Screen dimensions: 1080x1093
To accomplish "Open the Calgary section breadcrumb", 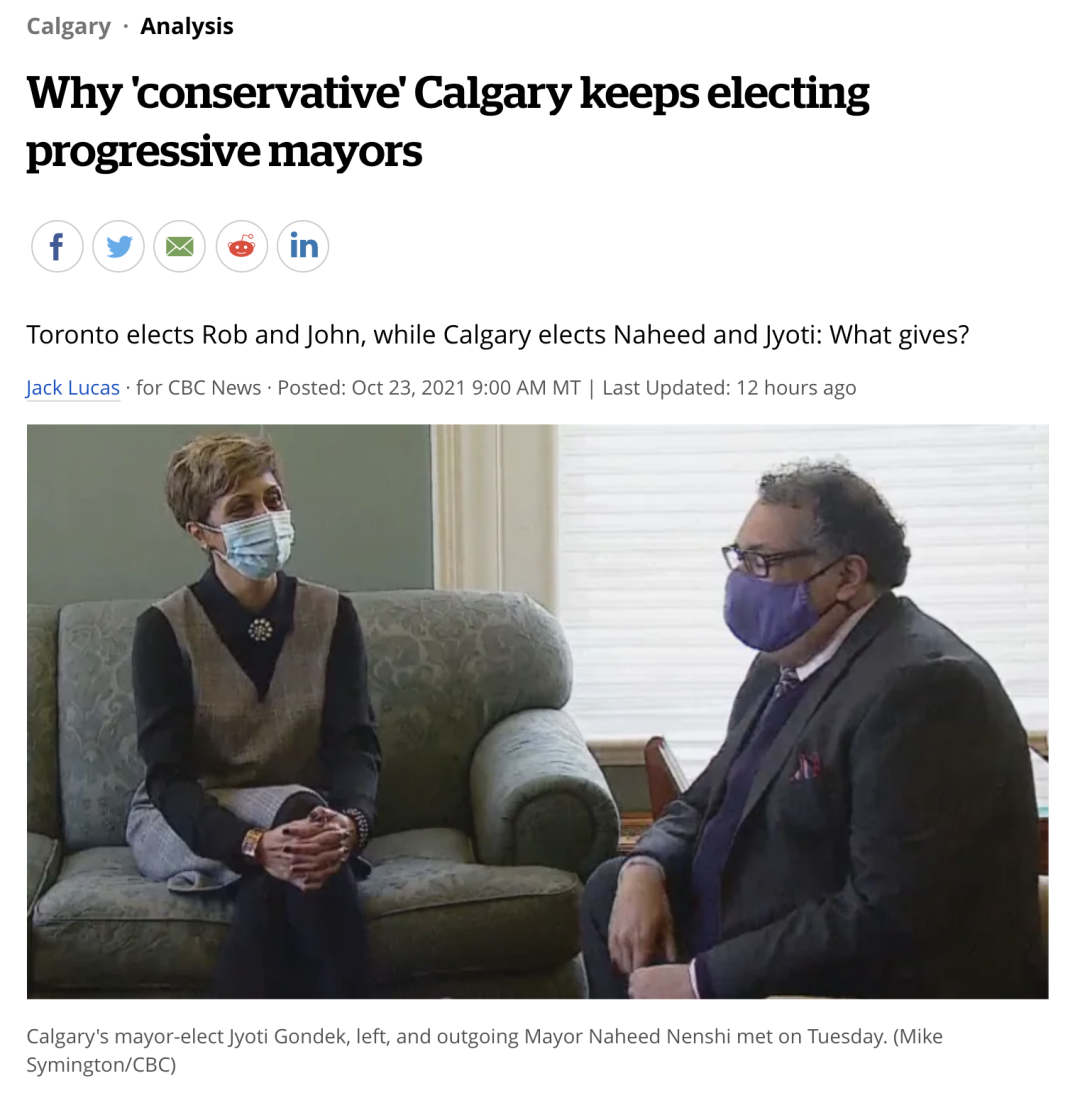I will coord(68,26).
